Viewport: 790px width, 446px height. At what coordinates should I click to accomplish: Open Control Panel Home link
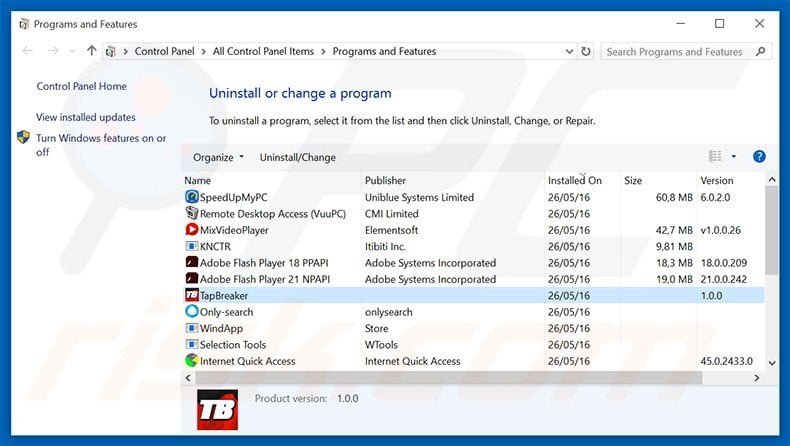[x=82, y=86]
